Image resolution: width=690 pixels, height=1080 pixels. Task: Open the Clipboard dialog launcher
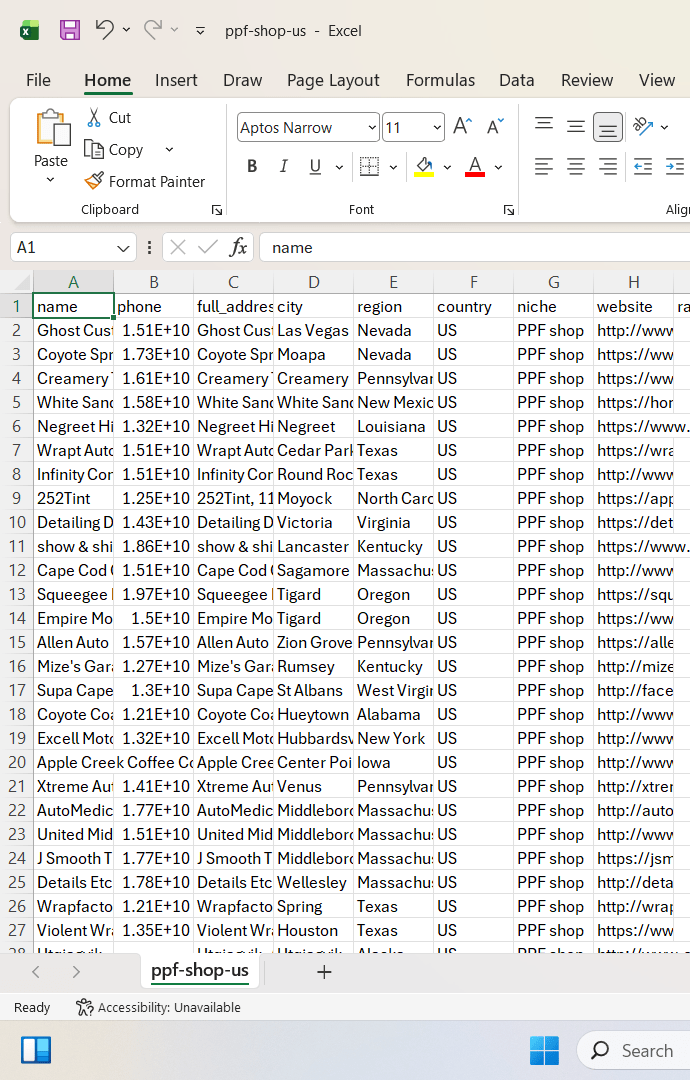click(x=217, y=210)
